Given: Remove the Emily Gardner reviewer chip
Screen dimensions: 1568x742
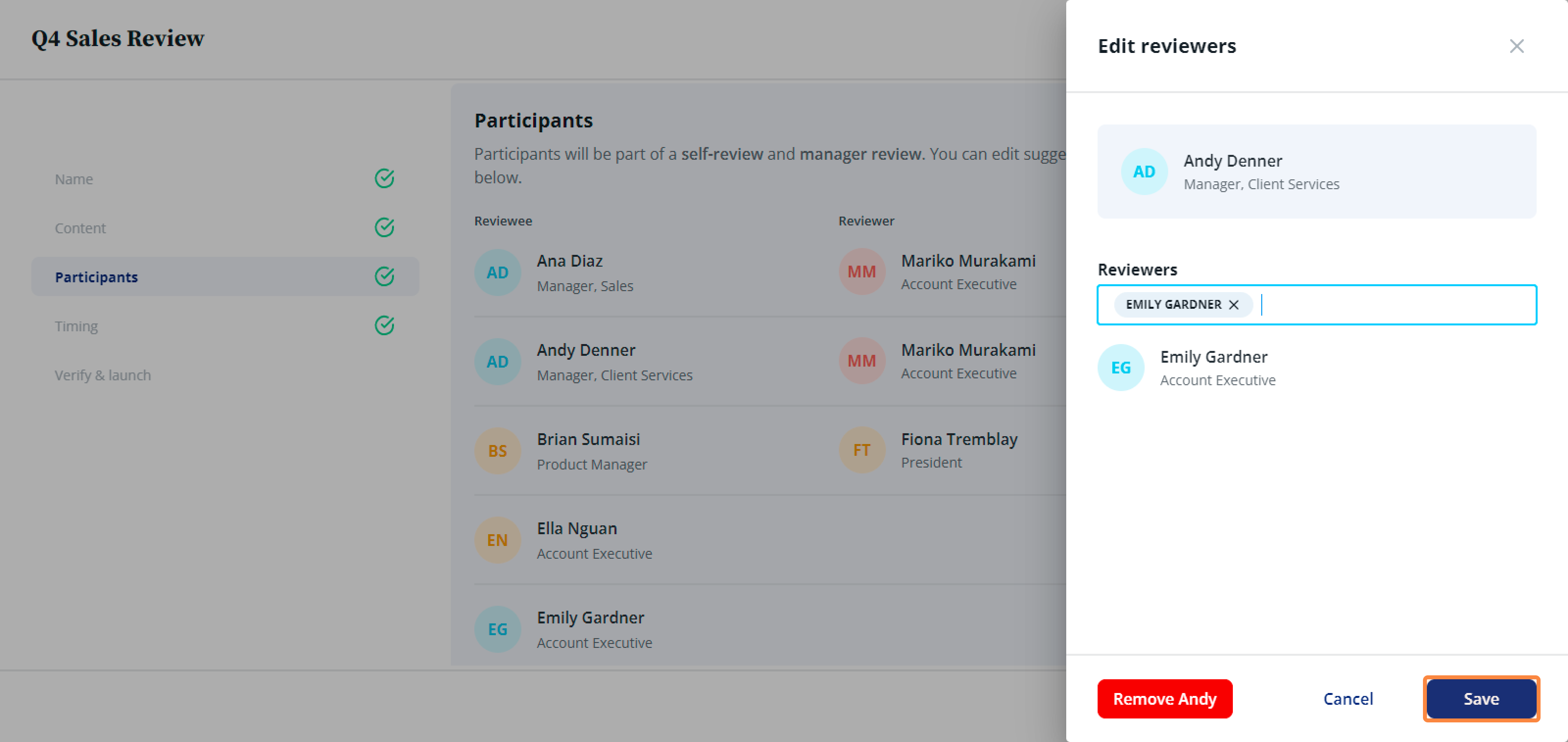Looking at the screenshot, I should tap(1233, 304).
